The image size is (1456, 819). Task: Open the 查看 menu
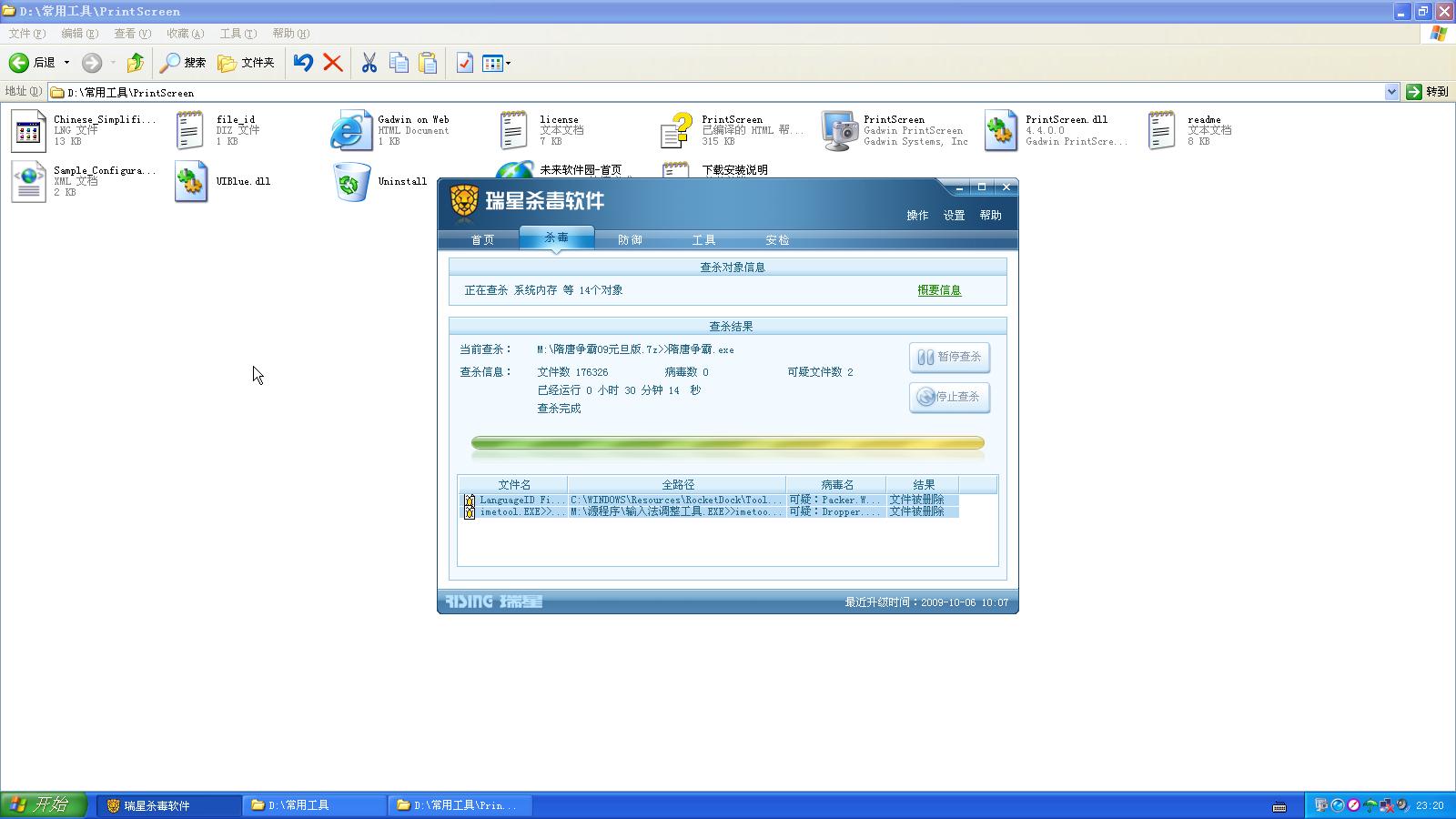(132, 34)
